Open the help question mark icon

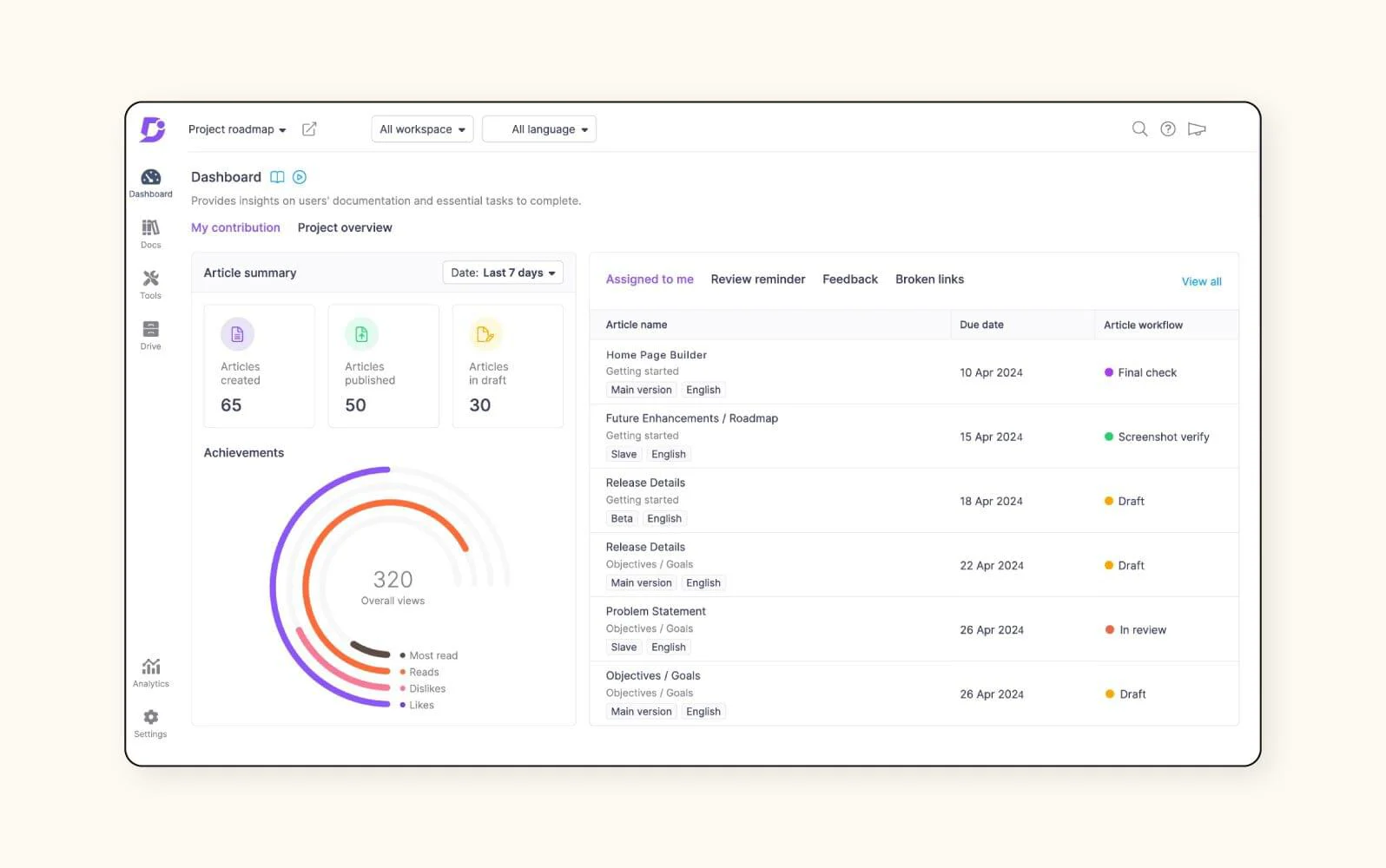coord(1168,129)
